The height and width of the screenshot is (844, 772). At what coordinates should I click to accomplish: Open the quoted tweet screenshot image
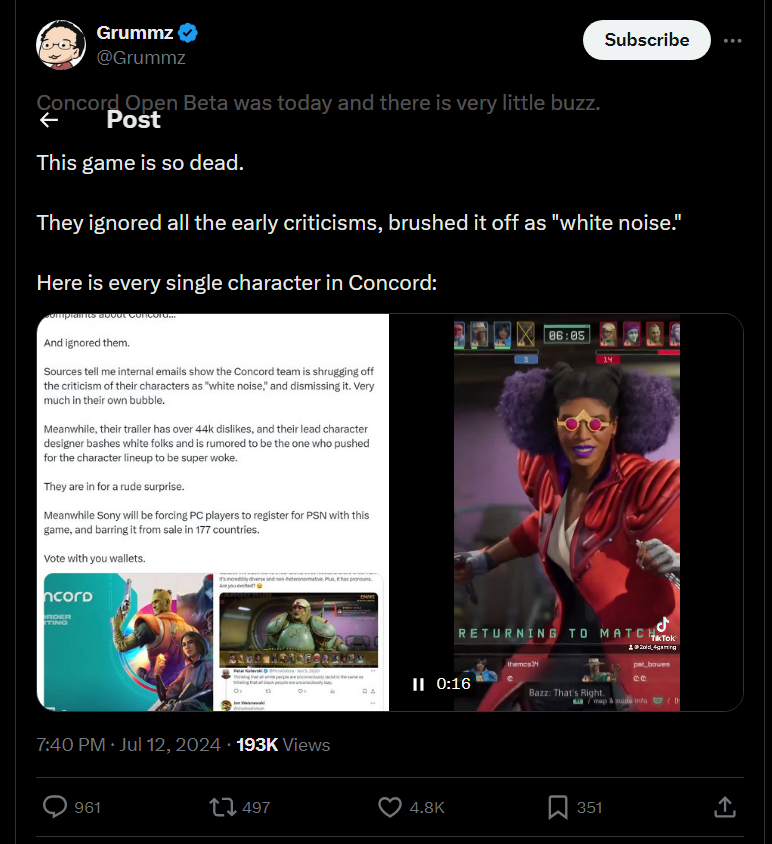[x=213, y=512]
